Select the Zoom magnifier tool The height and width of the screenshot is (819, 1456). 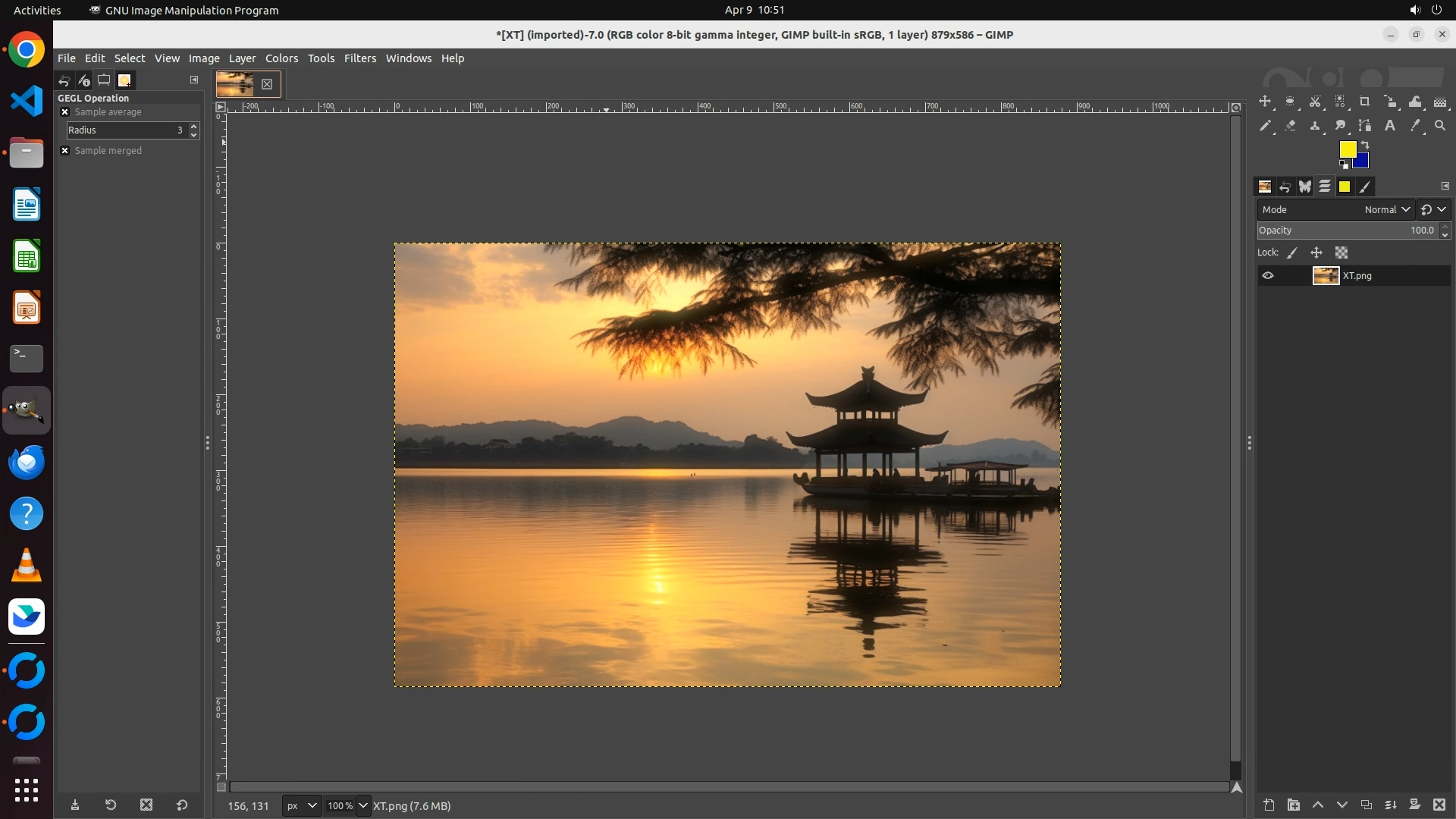click(1440, 126)
